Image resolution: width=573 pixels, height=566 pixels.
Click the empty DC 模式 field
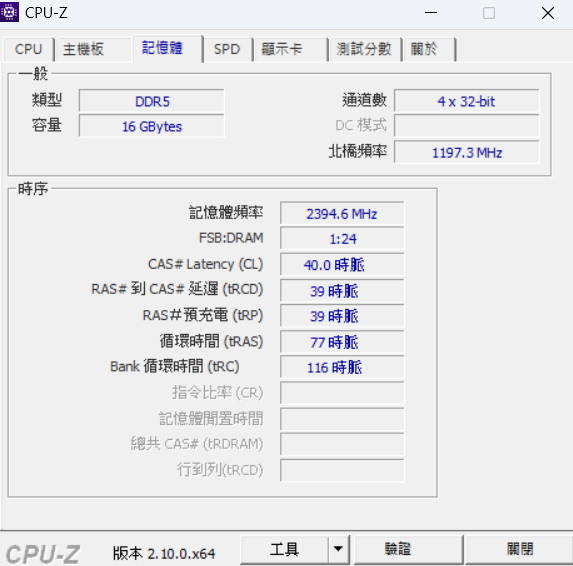pyautogui.click(x=466, y=126)
